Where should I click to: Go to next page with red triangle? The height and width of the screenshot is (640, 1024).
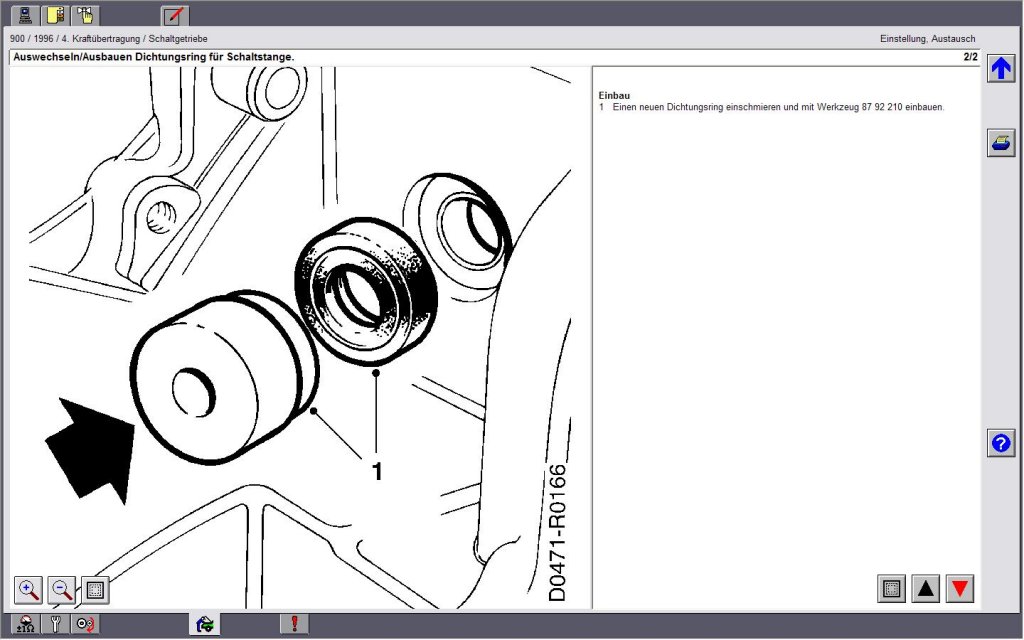point(959,588)
